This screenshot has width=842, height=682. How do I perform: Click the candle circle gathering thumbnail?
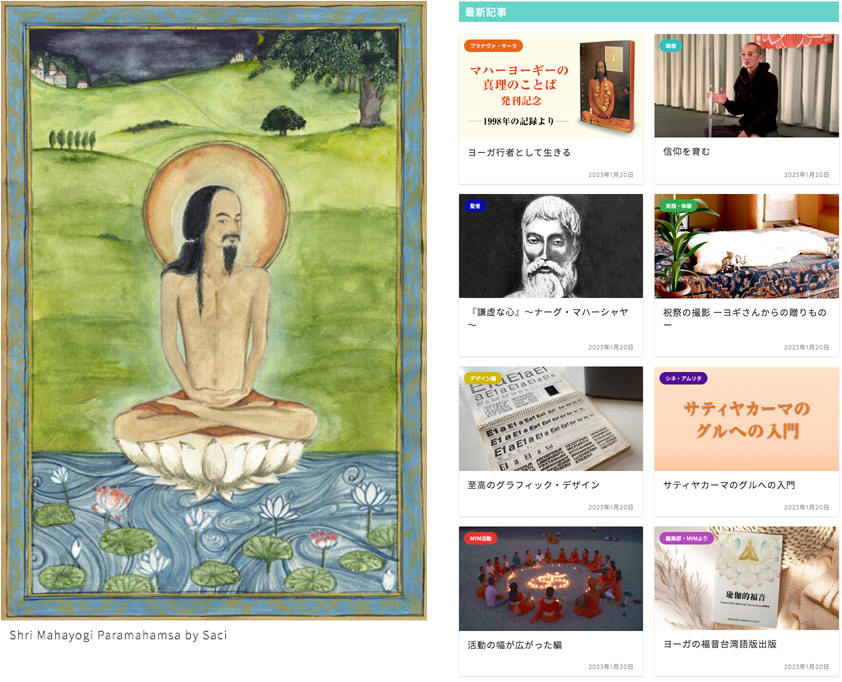click(x=550, y=578)
